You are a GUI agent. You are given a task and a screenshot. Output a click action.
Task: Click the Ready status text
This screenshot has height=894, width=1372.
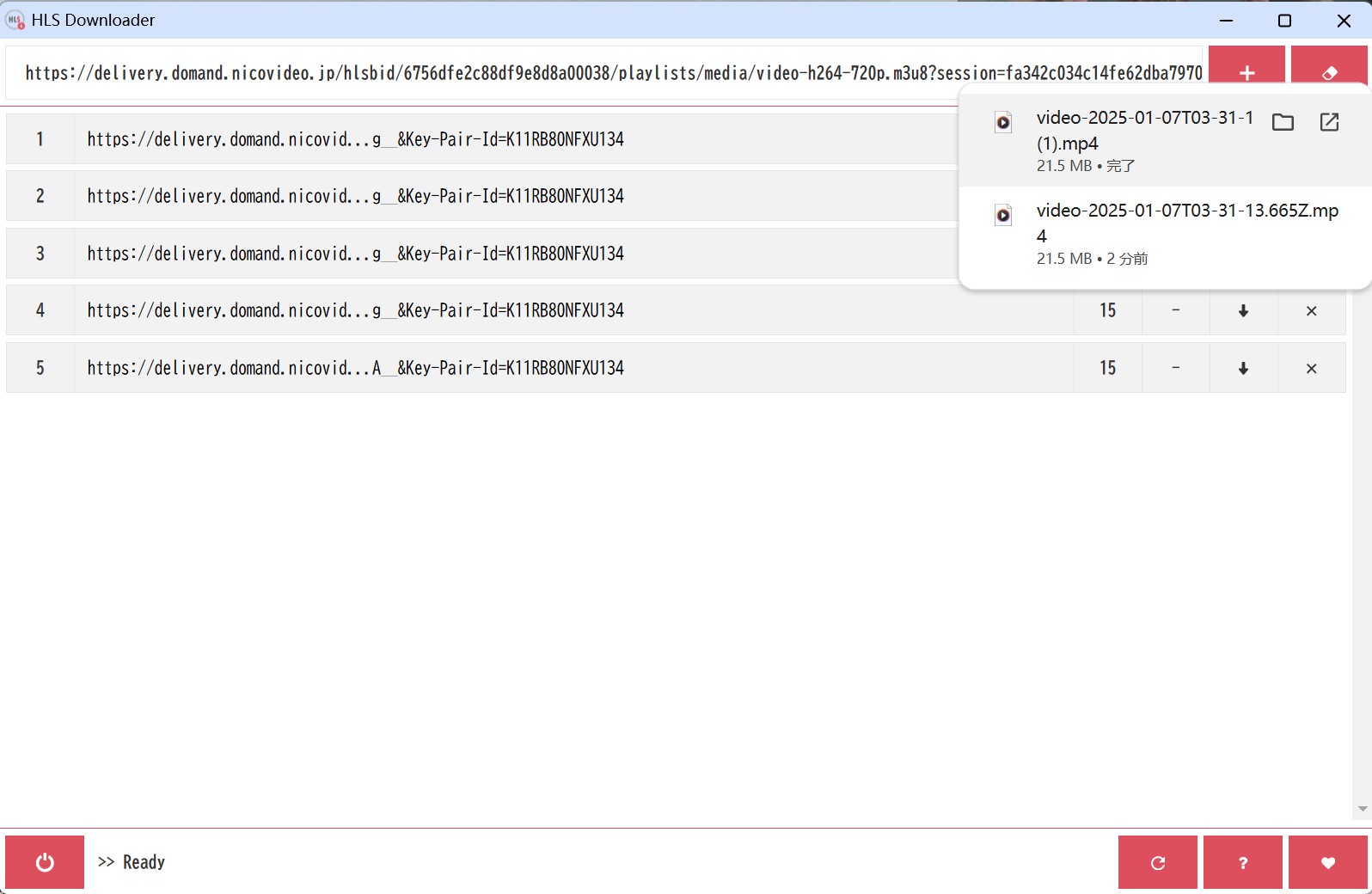(144, 862)
